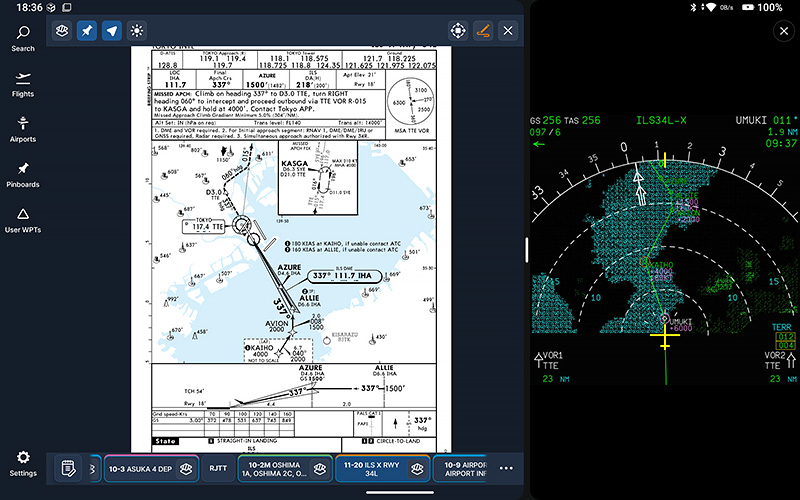Viewport: 800px width, 500px height.
Task: Open the notes clipboard icon in bottom bar
Action: (x=68, y=468)
